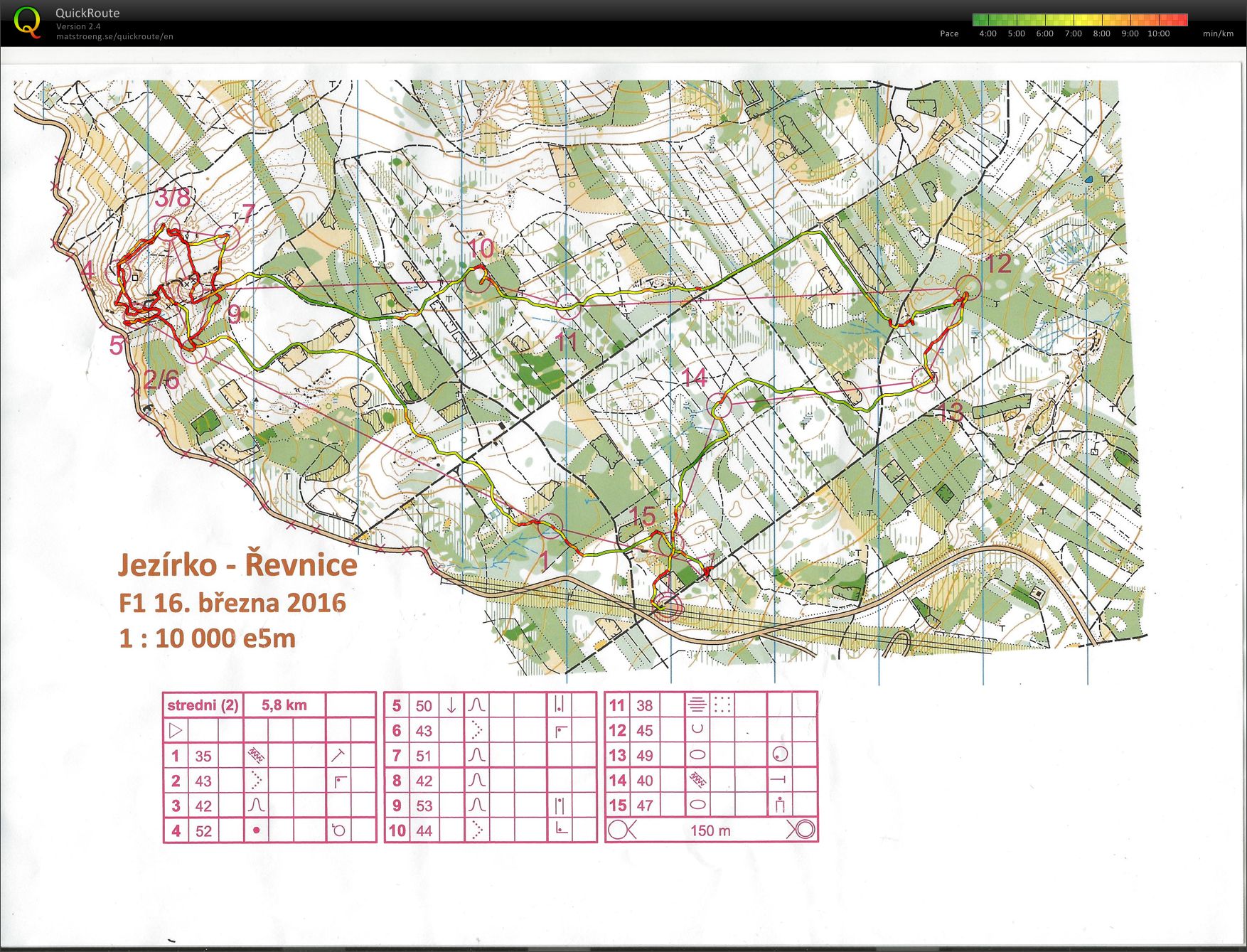Click the start triangle symbol in the control table
The height and width of the screenshot is (952, 1247).
[175, 730]
